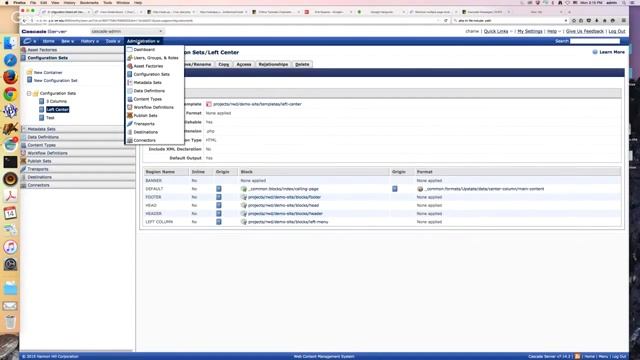Open the Cascade logo dropdown in navigation bar

tap(29, 41)
